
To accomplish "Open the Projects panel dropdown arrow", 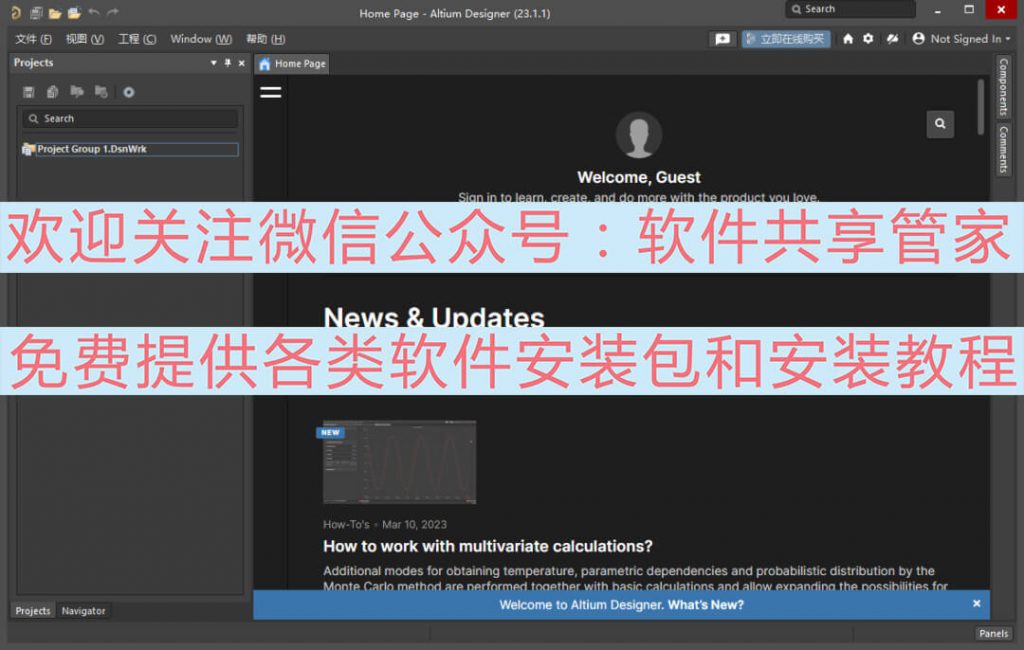I will (x=214, y=63).
